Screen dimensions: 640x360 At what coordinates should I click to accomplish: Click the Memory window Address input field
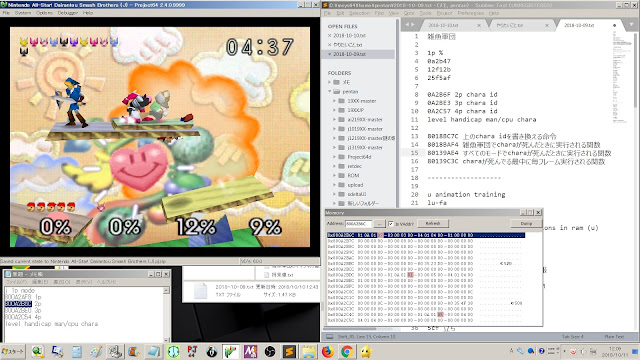tap(358, 224)
